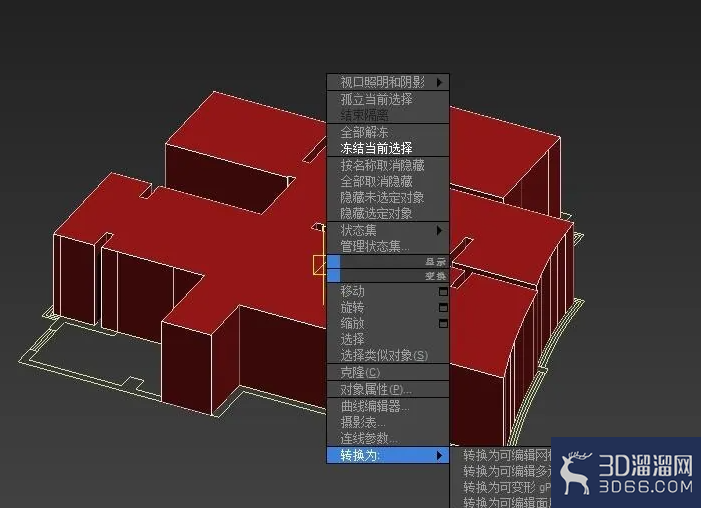This screenshot has width=701, height=508.
Task: Select 移动 transform tool entry
Action: point(388,292)
